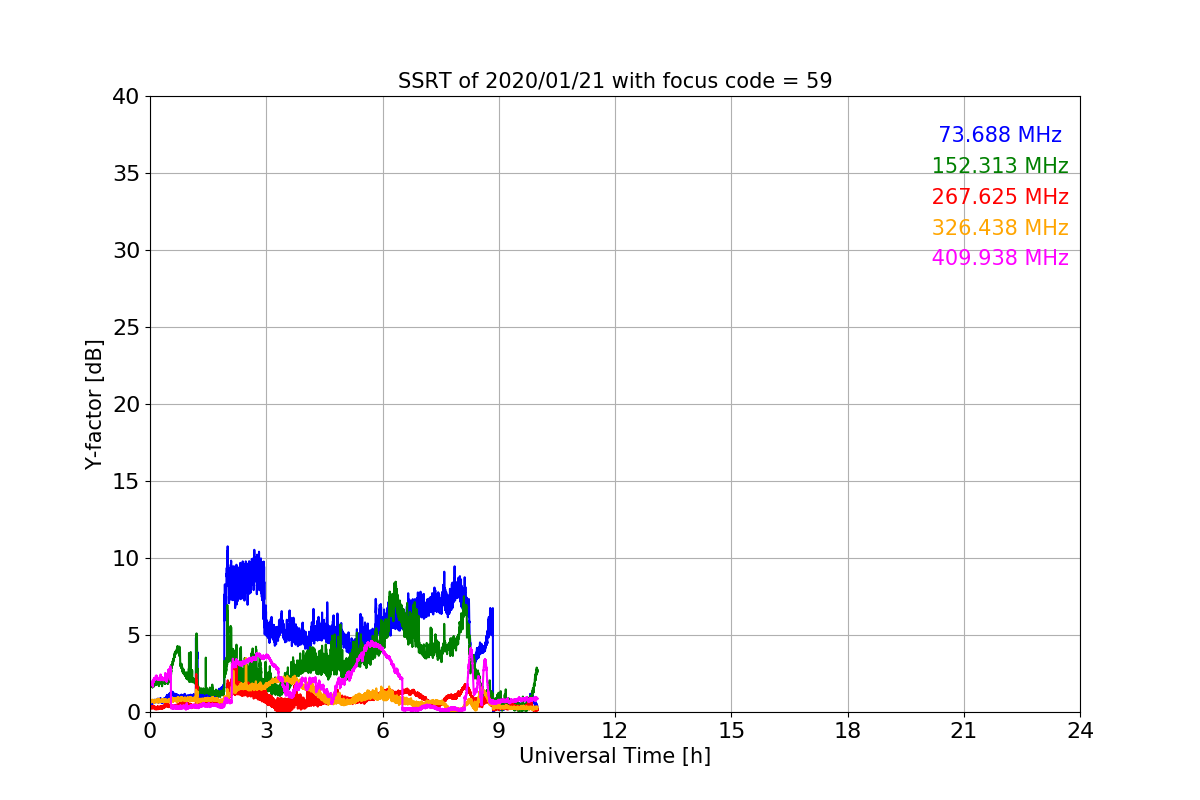Click the y-axis tick label 35
1200x800 pixels.
coord(127,174)
